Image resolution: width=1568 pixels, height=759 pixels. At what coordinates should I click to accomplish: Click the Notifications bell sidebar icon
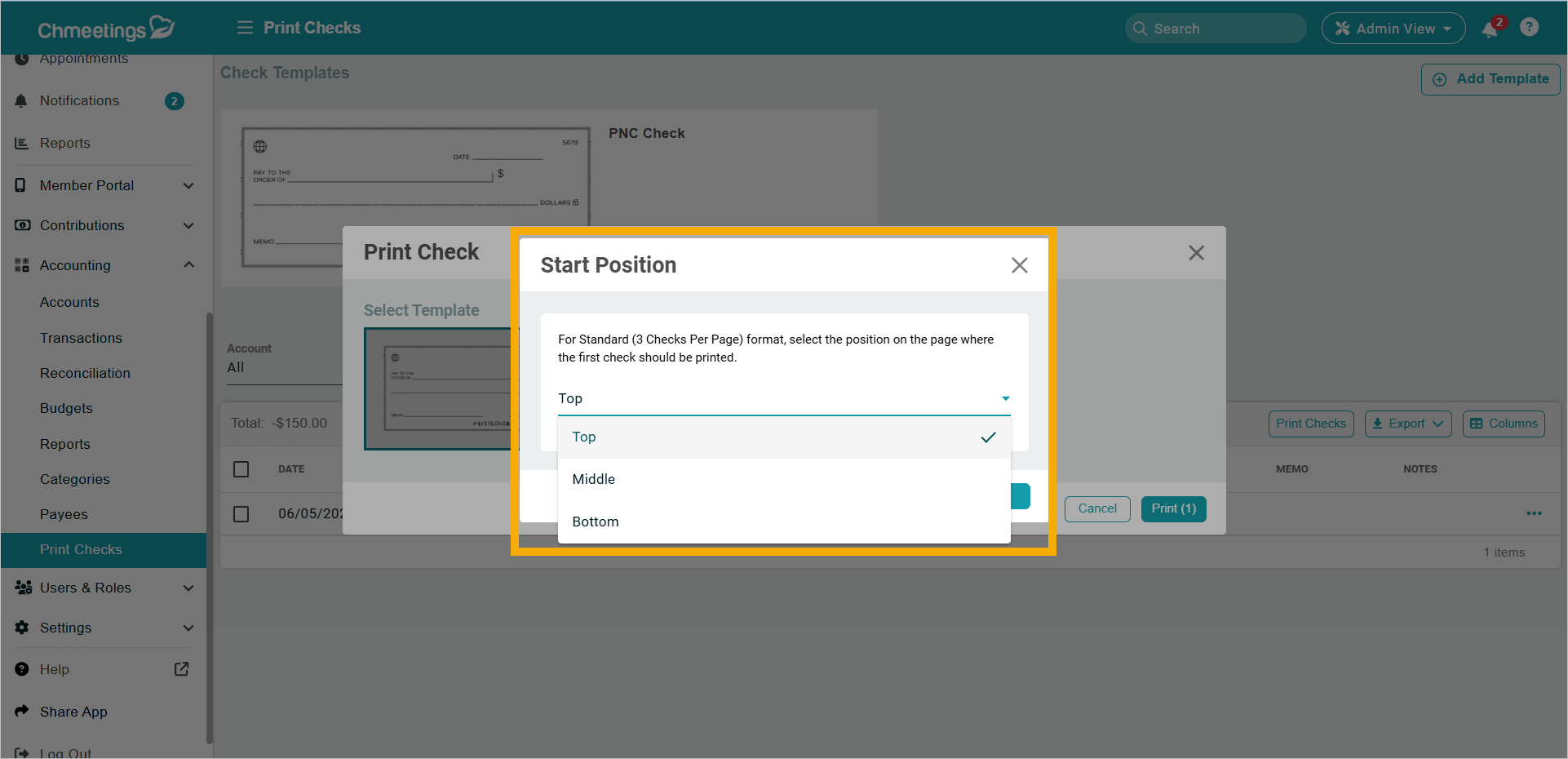[x=21, y=100]
